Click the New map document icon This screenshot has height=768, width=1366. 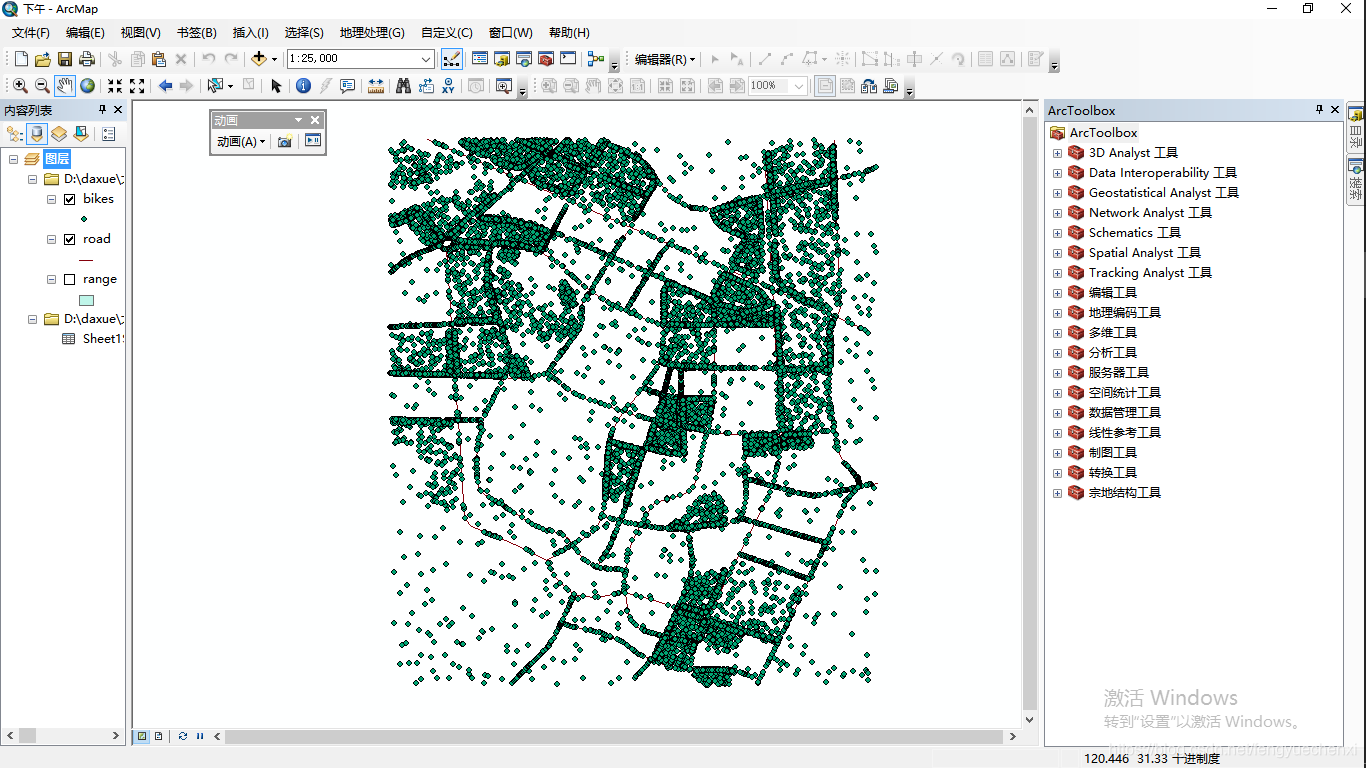(20, 59)
